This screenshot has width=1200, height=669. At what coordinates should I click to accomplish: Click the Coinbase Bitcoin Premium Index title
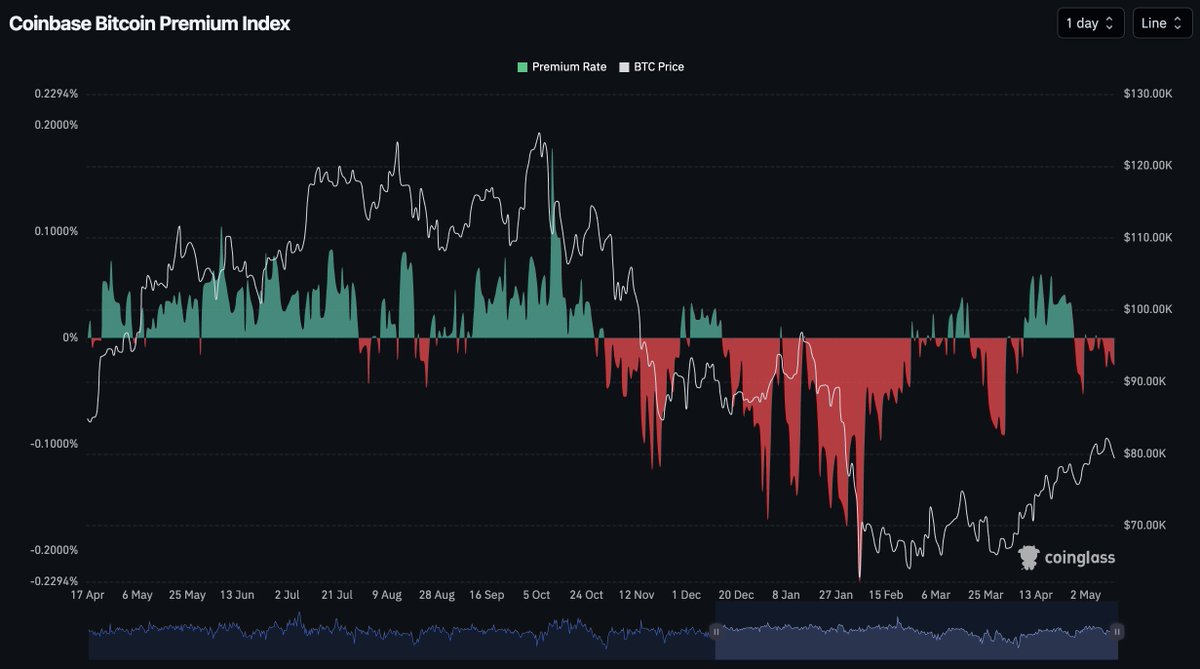(x=150, y=24)
